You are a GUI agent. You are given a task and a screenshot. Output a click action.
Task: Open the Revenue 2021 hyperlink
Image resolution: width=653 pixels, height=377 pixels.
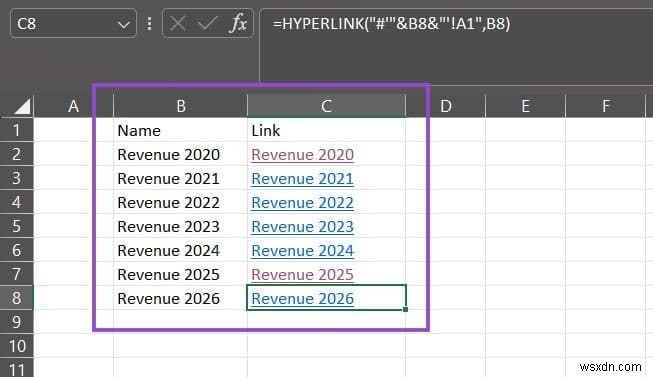click(302, 179)
